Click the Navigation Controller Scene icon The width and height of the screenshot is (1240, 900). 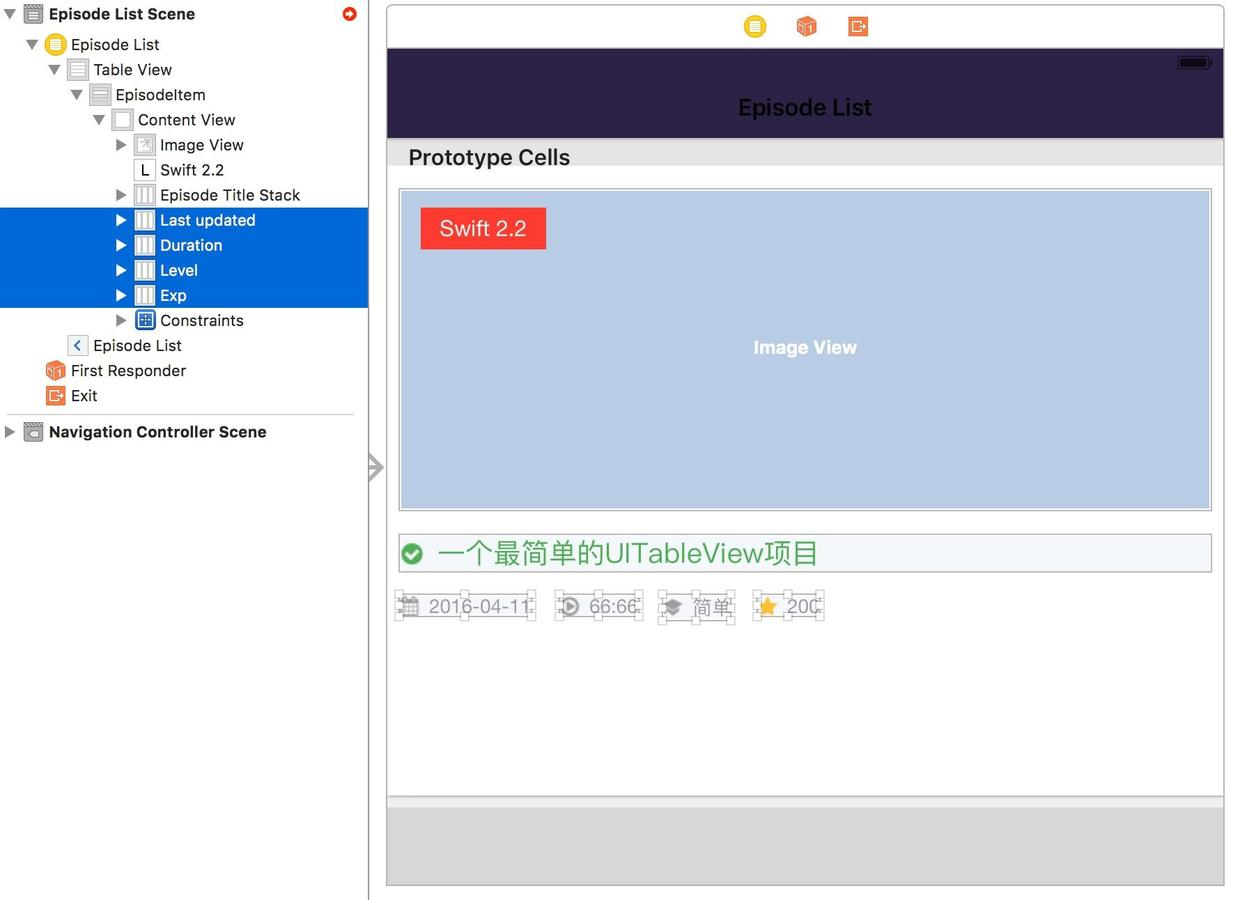point(33,431)
